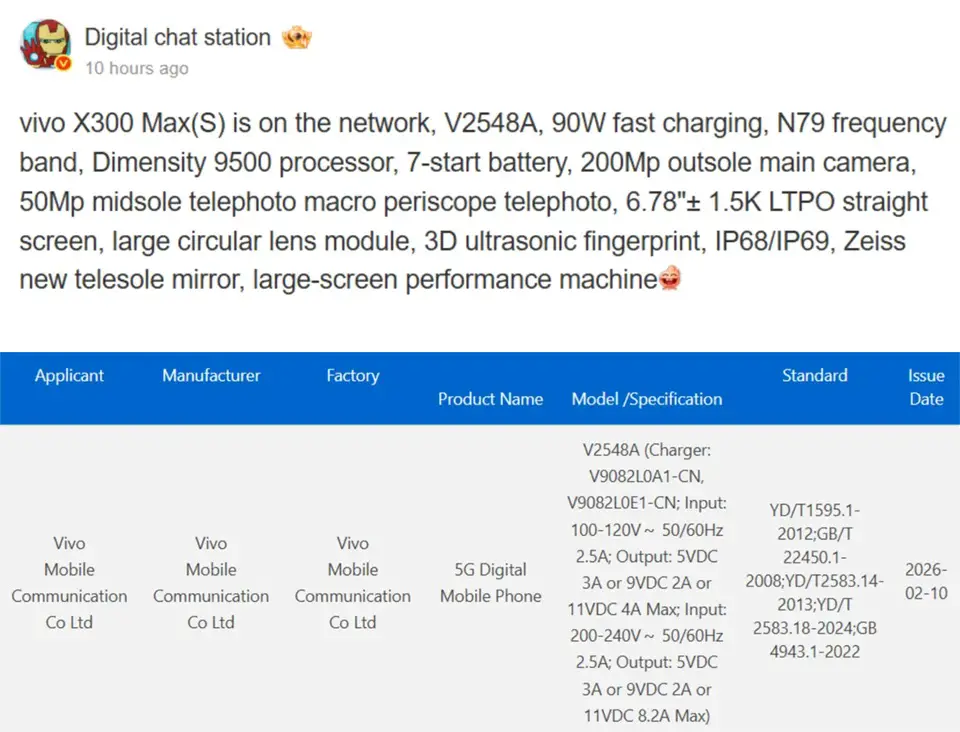
Task: Click the Manufacturer cell Vivo Mobile Communication
Action: click(211, 583)
